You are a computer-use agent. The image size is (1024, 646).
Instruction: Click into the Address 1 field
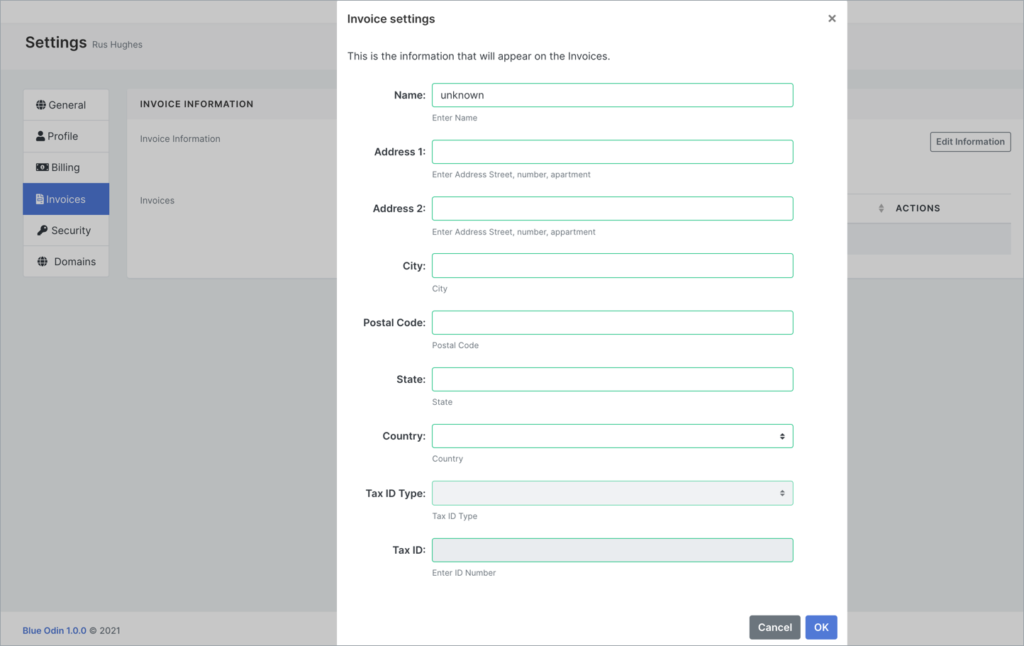(612, 152)
